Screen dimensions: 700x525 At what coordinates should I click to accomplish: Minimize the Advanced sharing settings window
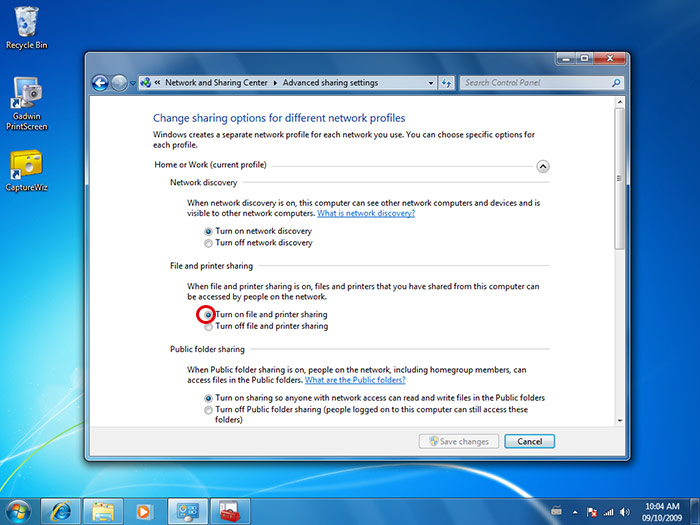pyautogui.click(x=566, y=58)
